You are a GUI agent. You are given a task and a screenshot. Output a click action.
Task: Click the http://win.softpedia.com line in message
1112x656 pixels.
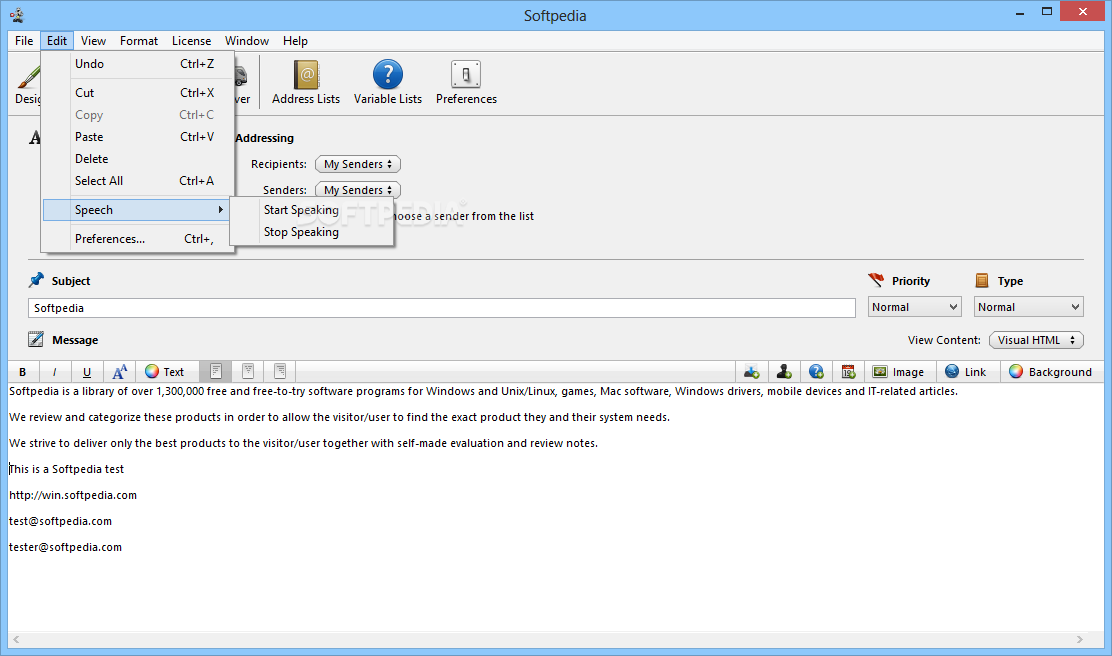click(73, 495)
